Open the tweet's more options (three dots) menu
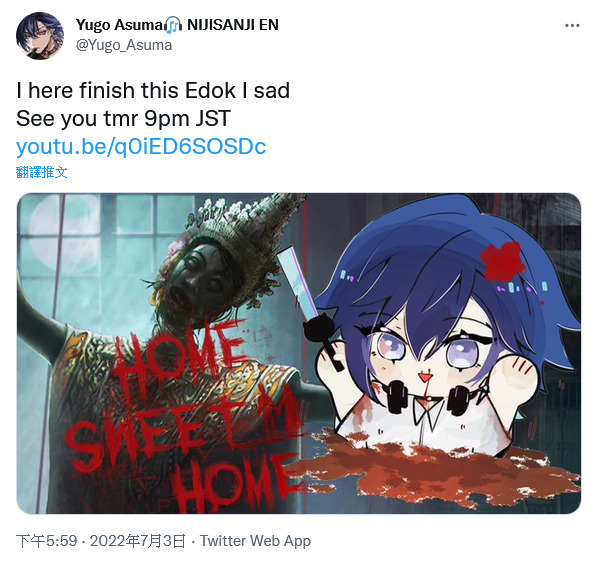Viewport: 598px width, 565px height. [x=572, y=26]
